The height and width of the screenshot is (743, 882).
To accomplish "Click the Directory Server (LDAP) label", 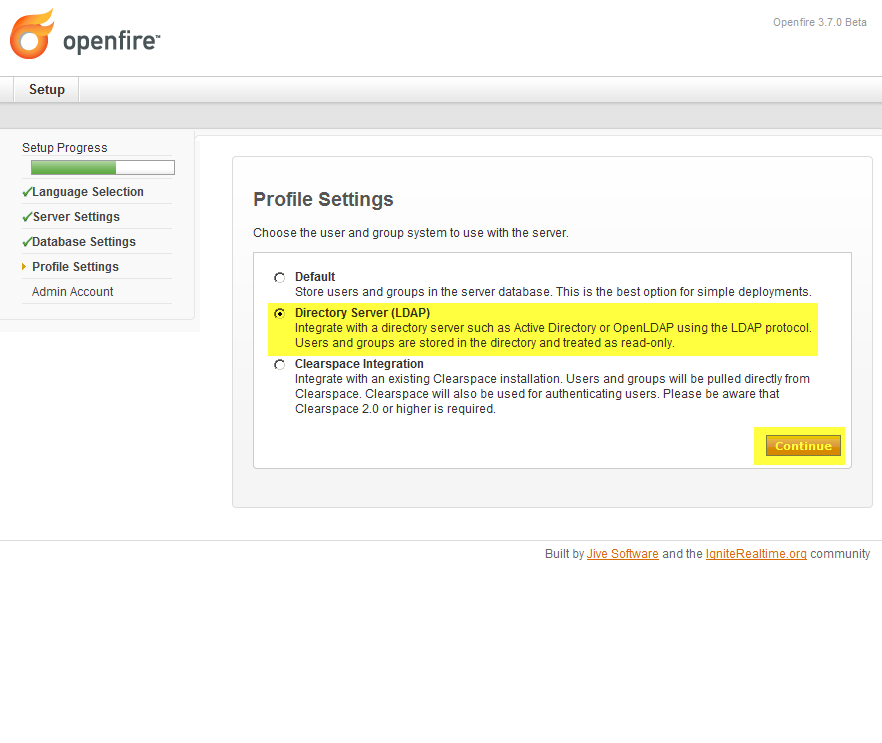I will 362,313.
